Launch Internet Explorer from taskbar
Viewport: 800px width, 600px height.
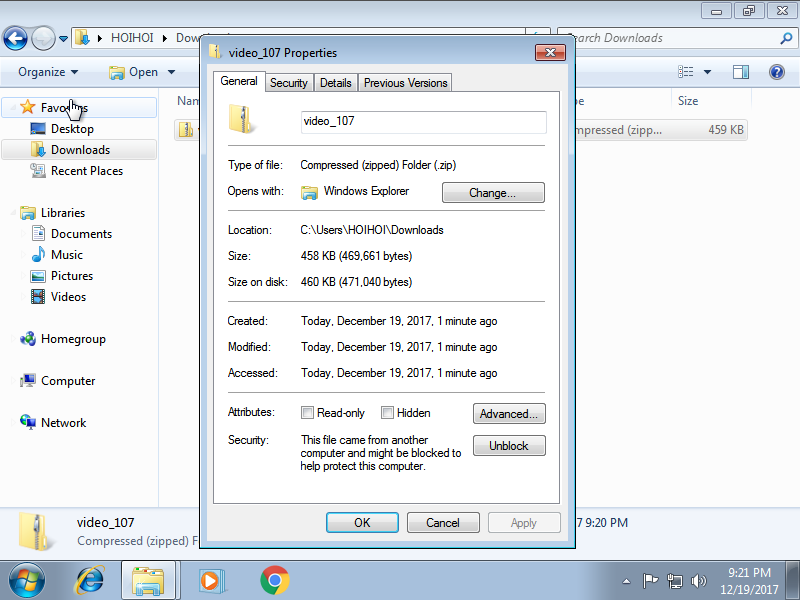(x=90, y=581)
